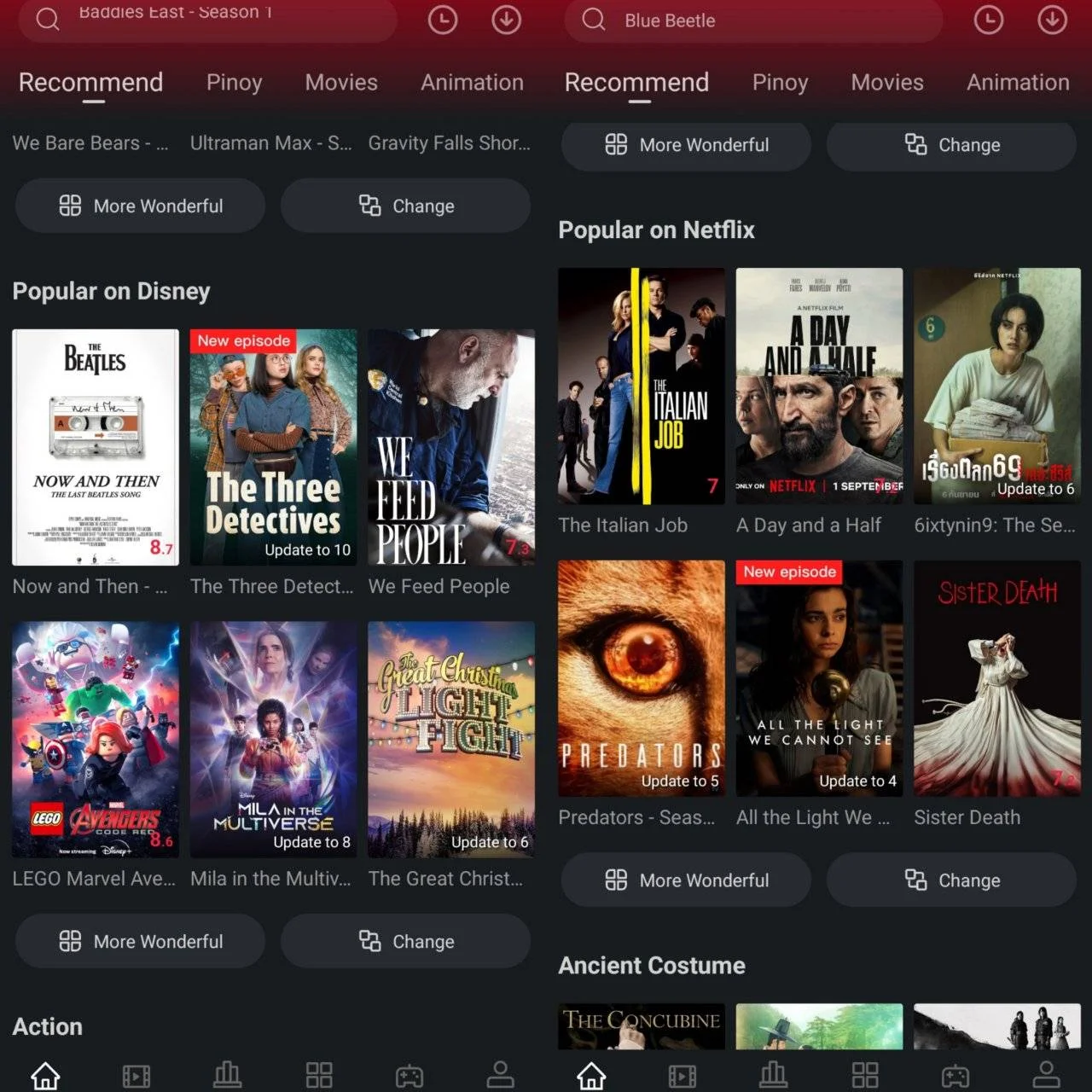The width and height of the screenshot is (1092, 1092).
Task: Open the Beatles Now and Then poster
Action: click(96, 447)
